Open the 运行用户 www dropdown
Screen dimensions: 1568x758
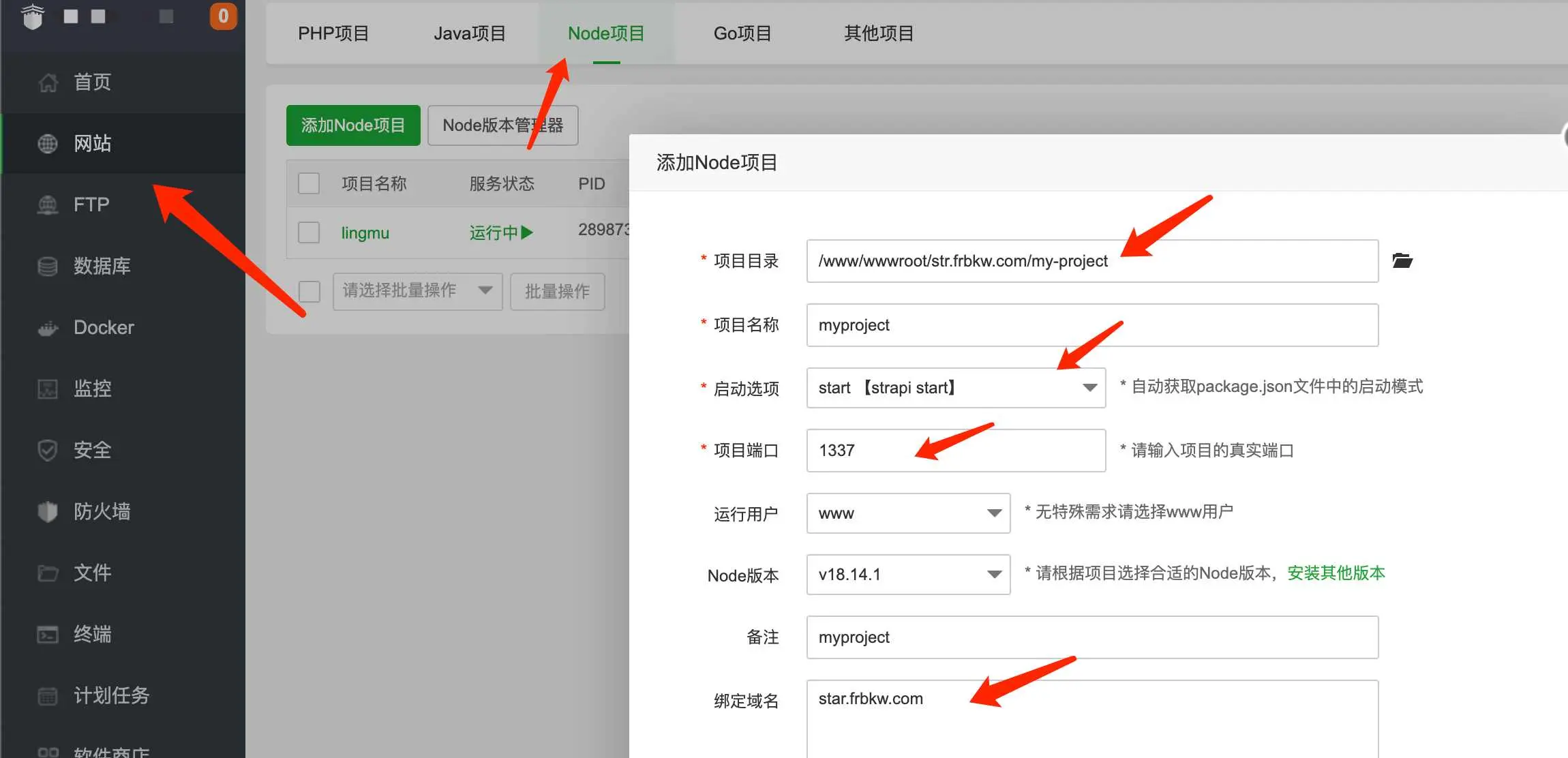[x=907, y=513]
